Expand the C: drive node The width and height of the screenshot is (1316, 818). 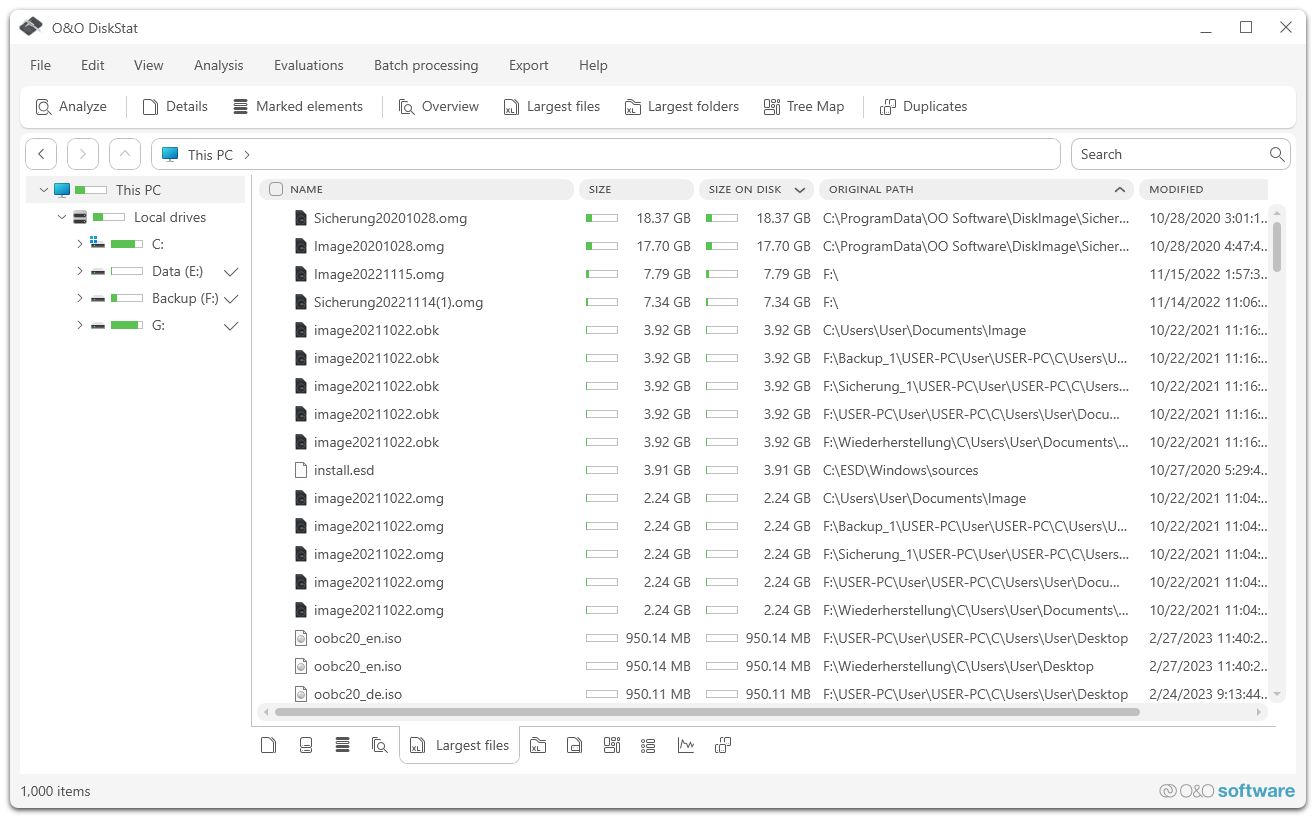click(80, 244)
